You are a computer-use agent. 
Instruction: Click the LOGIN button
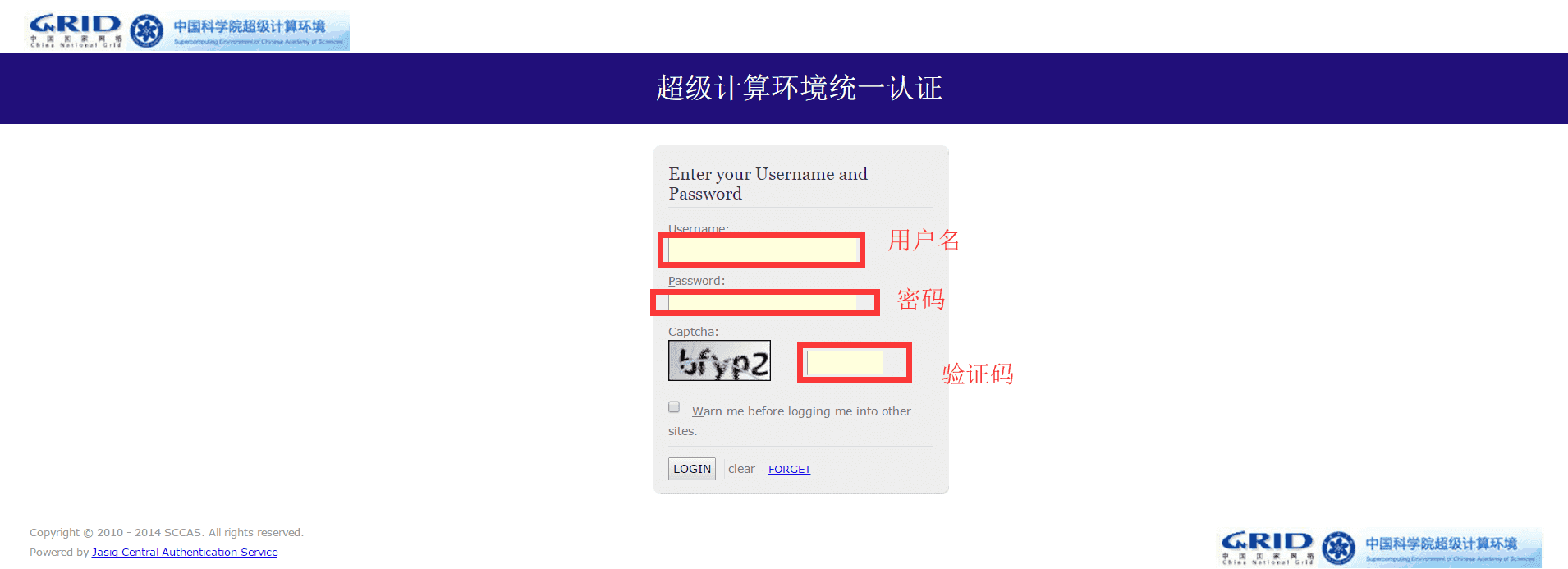point(692,469)
